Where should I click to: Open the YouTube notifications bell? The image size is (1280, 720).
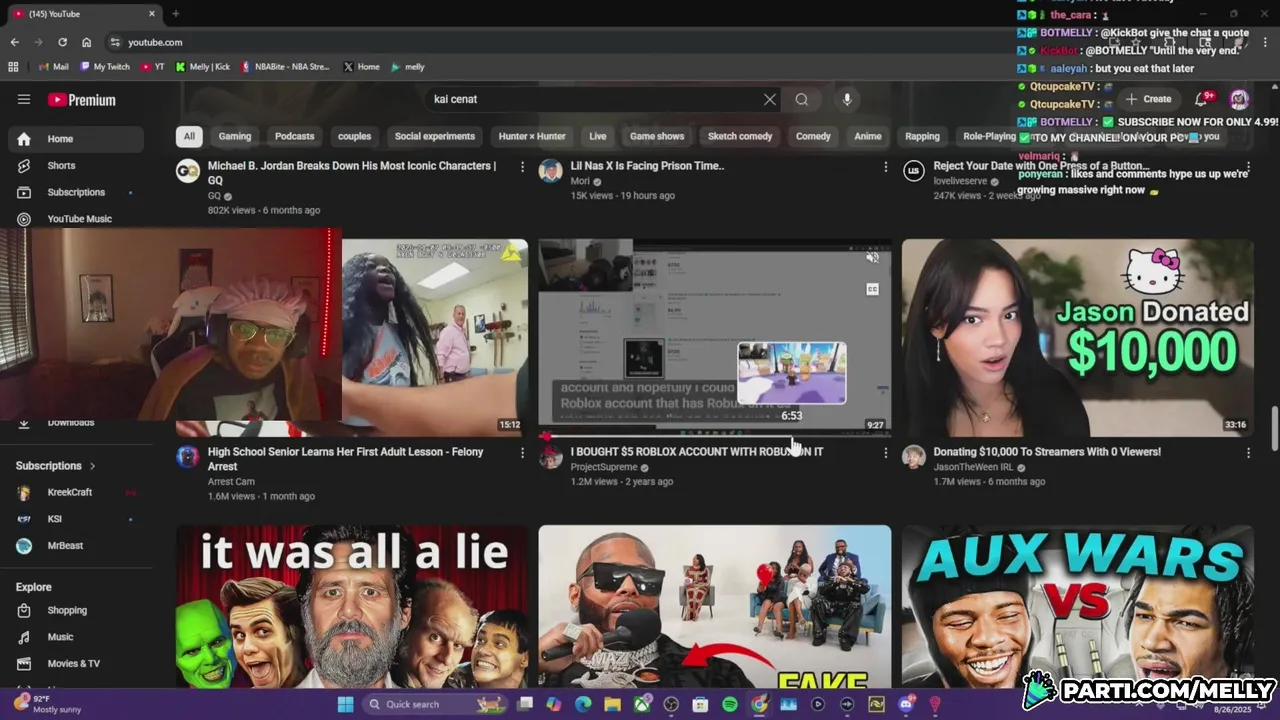[x=1203, y=99]
